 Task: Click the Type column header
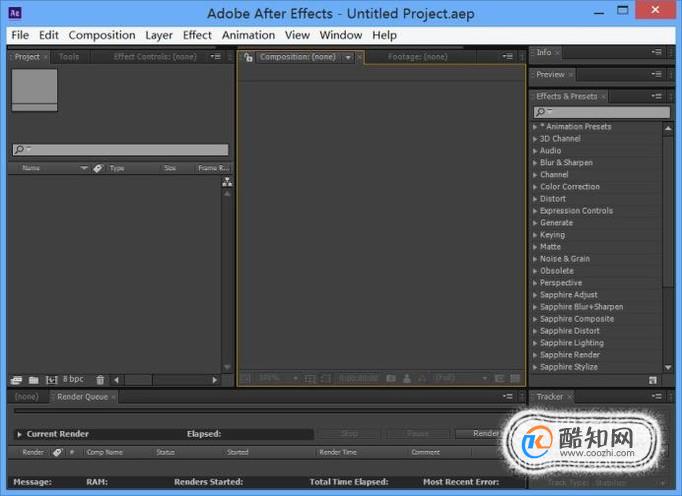(117, 168)
